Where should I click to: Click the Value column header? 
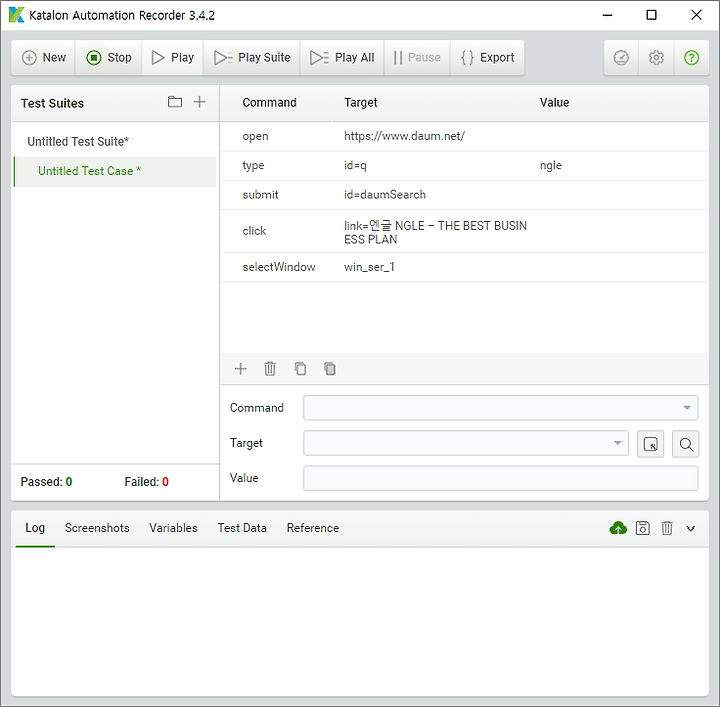554,102
